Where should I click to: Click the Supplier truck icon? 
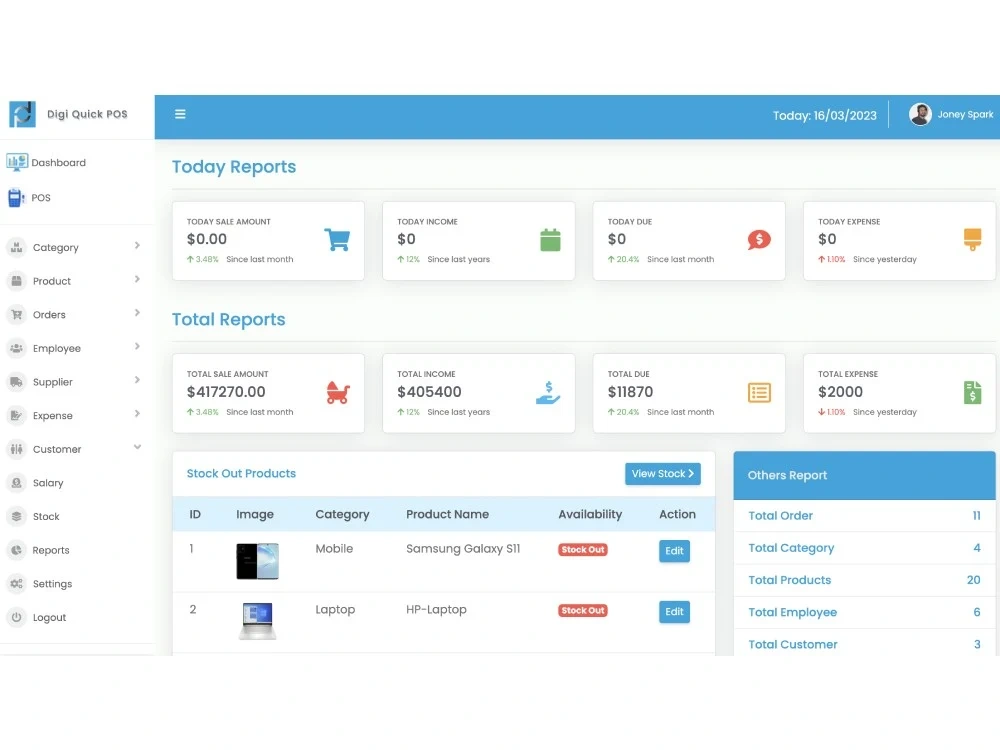[17, 382]
